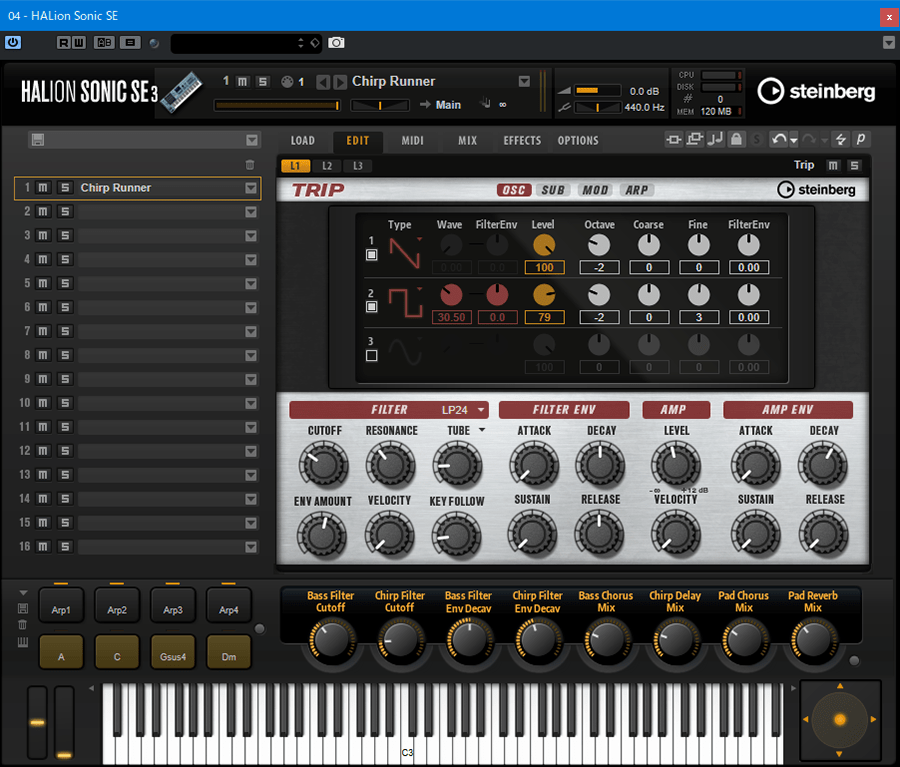Image resolution: width=900 pixels, height=767 pixels.
Task: Solo the Trip layer
Action: (855, 166)
